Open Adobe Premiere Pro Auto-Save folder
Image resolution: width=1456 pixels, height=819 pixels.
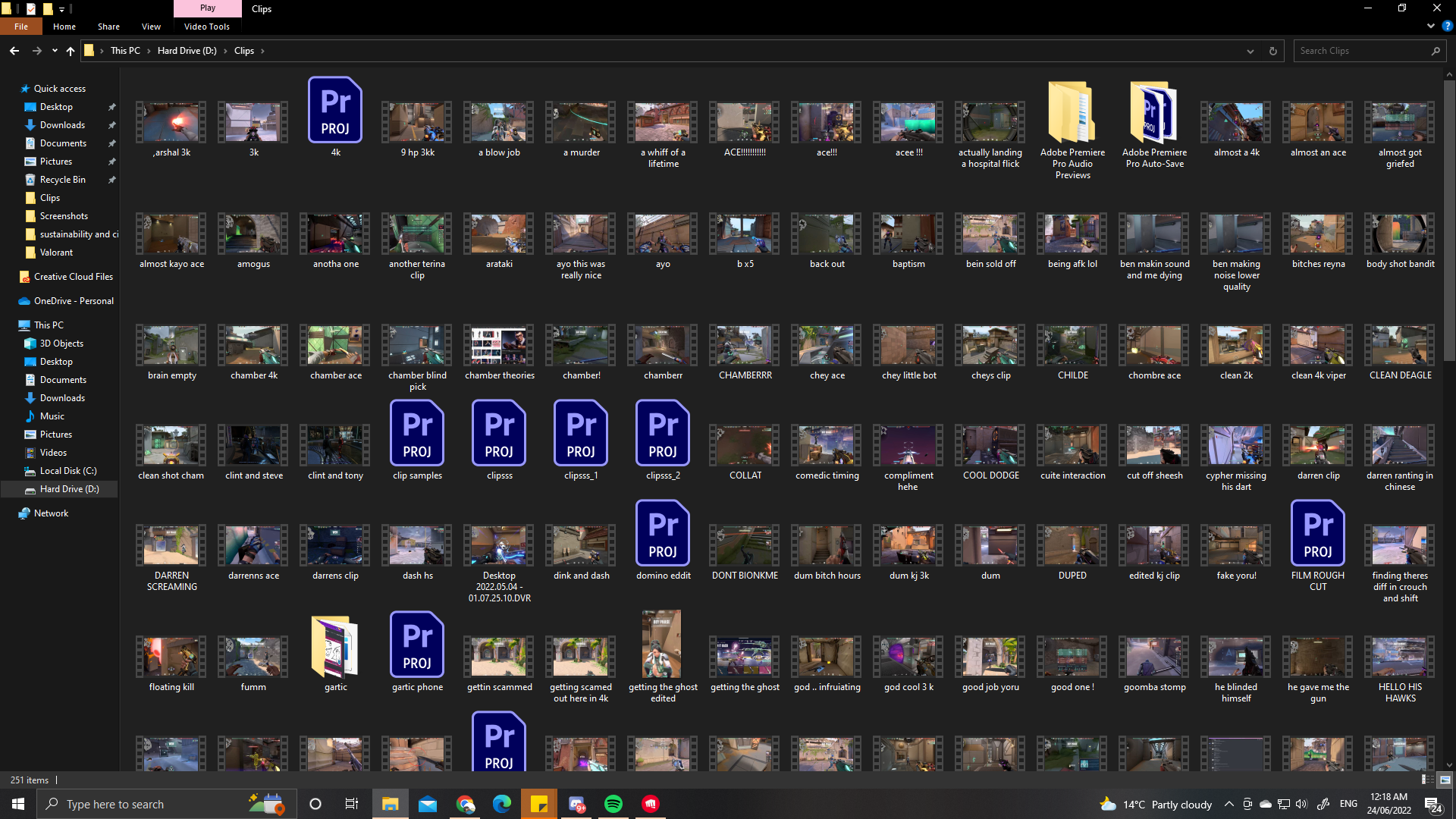click(x=1154, y=114)
